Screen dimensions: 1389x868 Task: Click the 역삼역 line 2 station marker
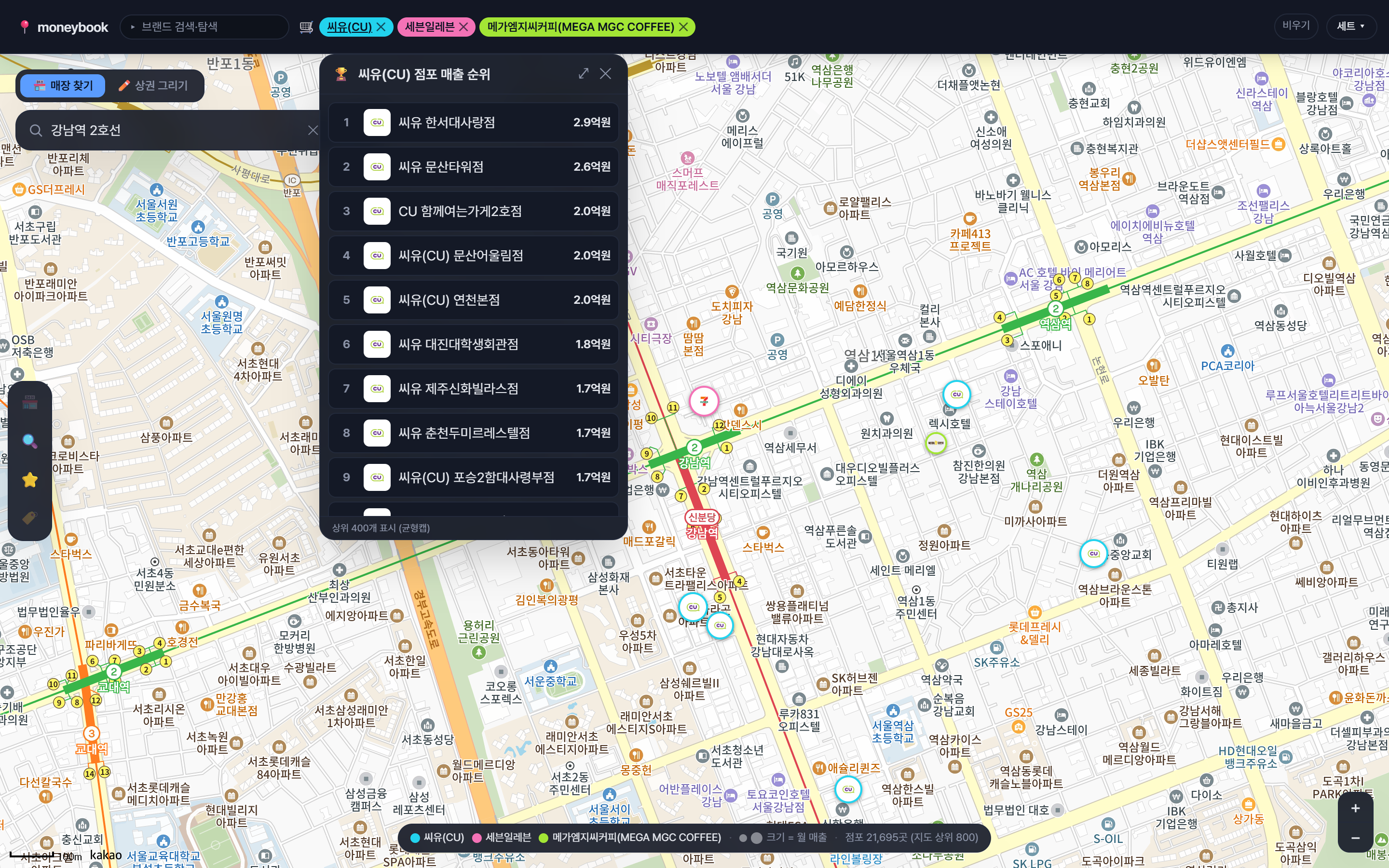point(1056,308)
